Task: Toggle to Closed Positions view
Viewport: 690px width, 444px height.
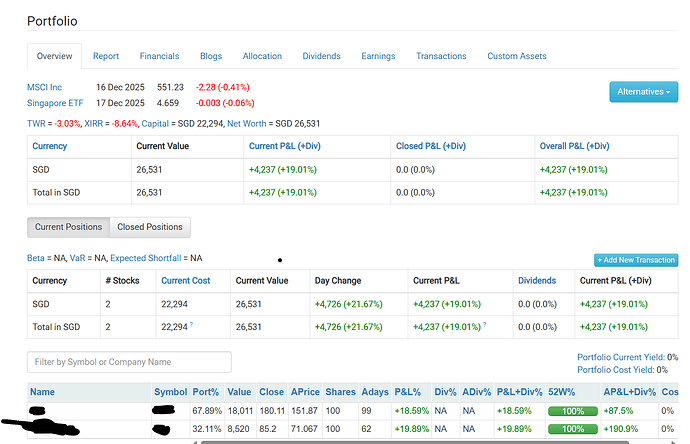Action: pyautogui.click(x=150, y=227)
